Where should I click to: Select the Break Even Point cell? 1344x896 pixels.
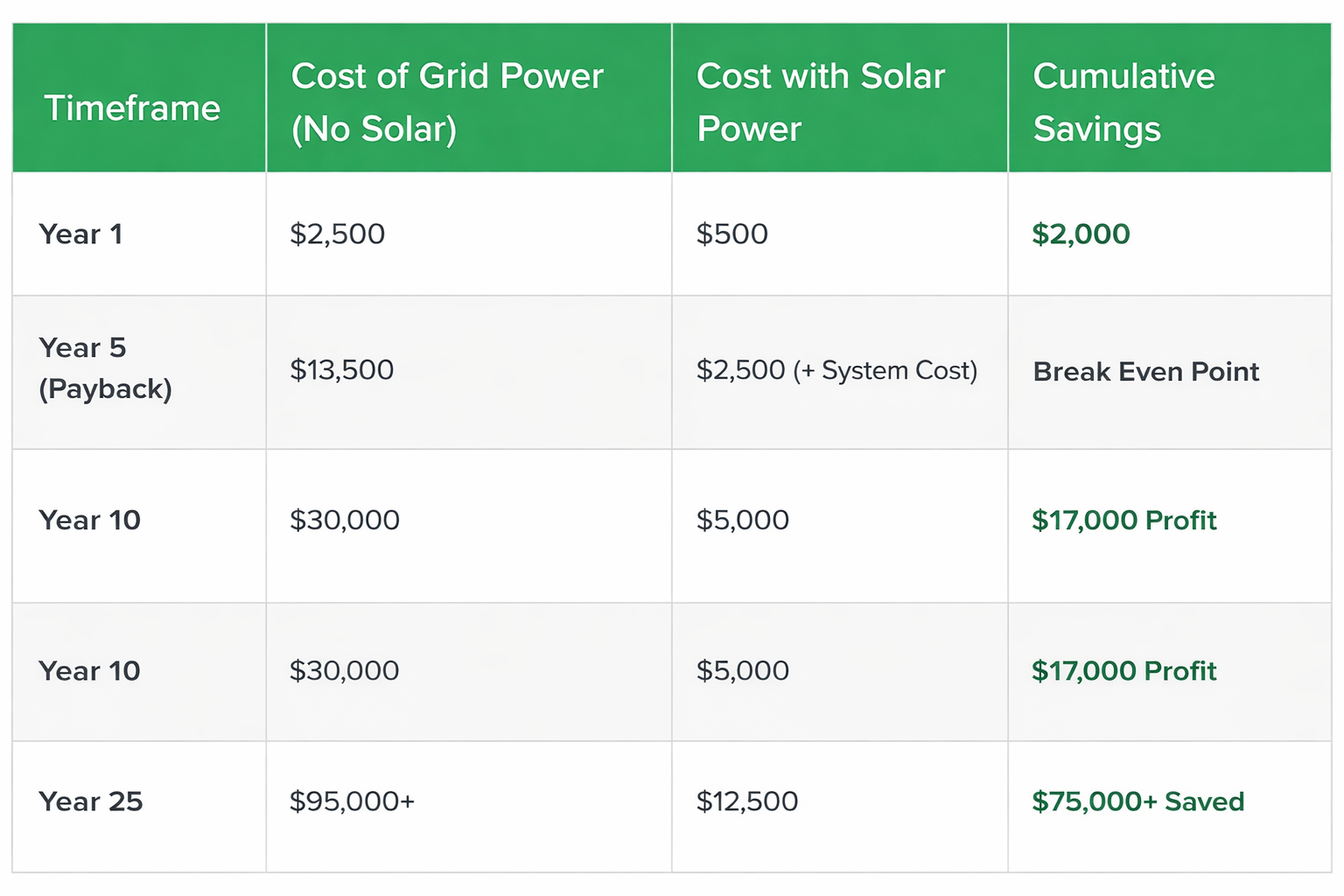(1145, 372)
